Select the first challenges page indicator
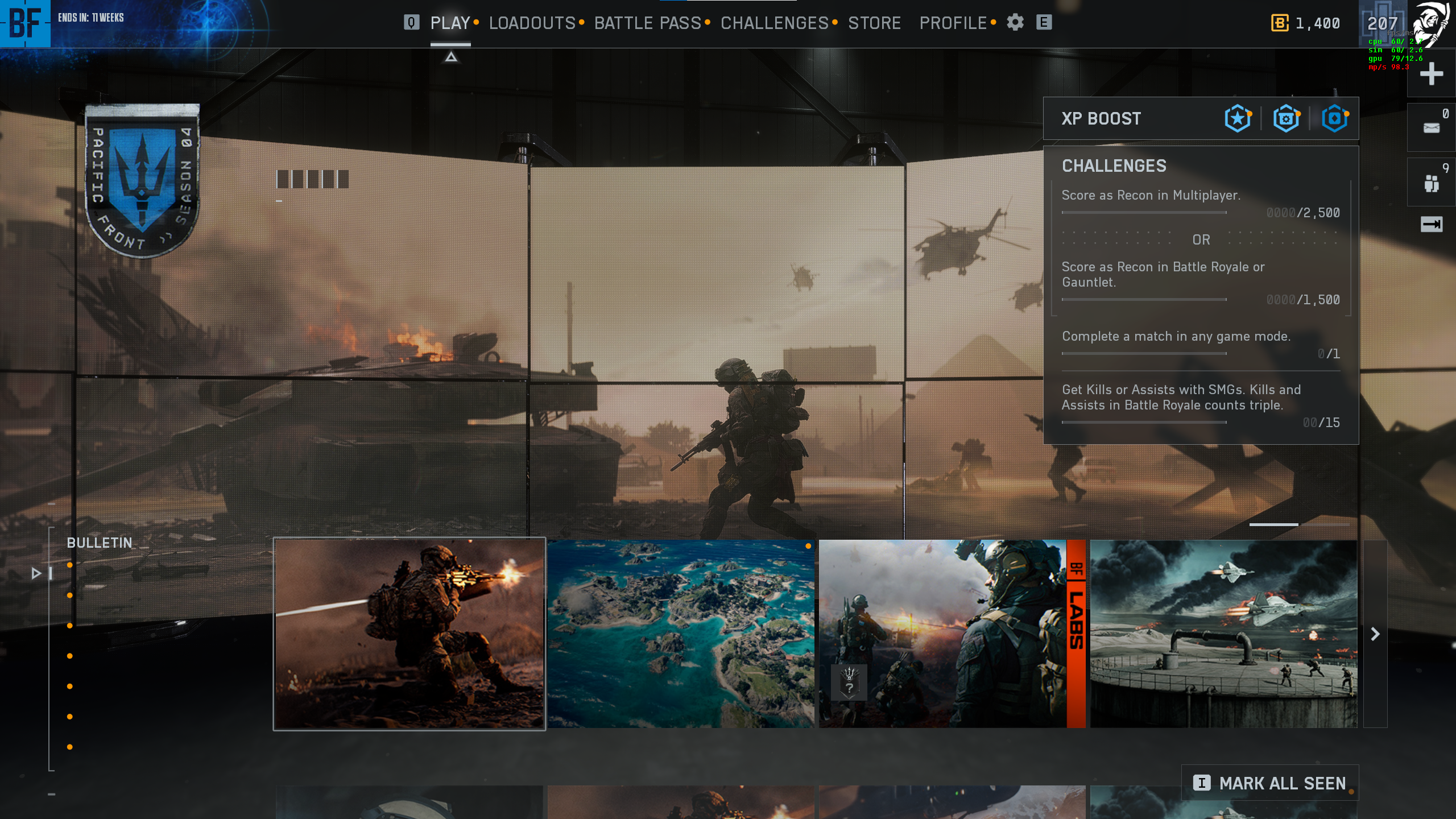 1273,524
